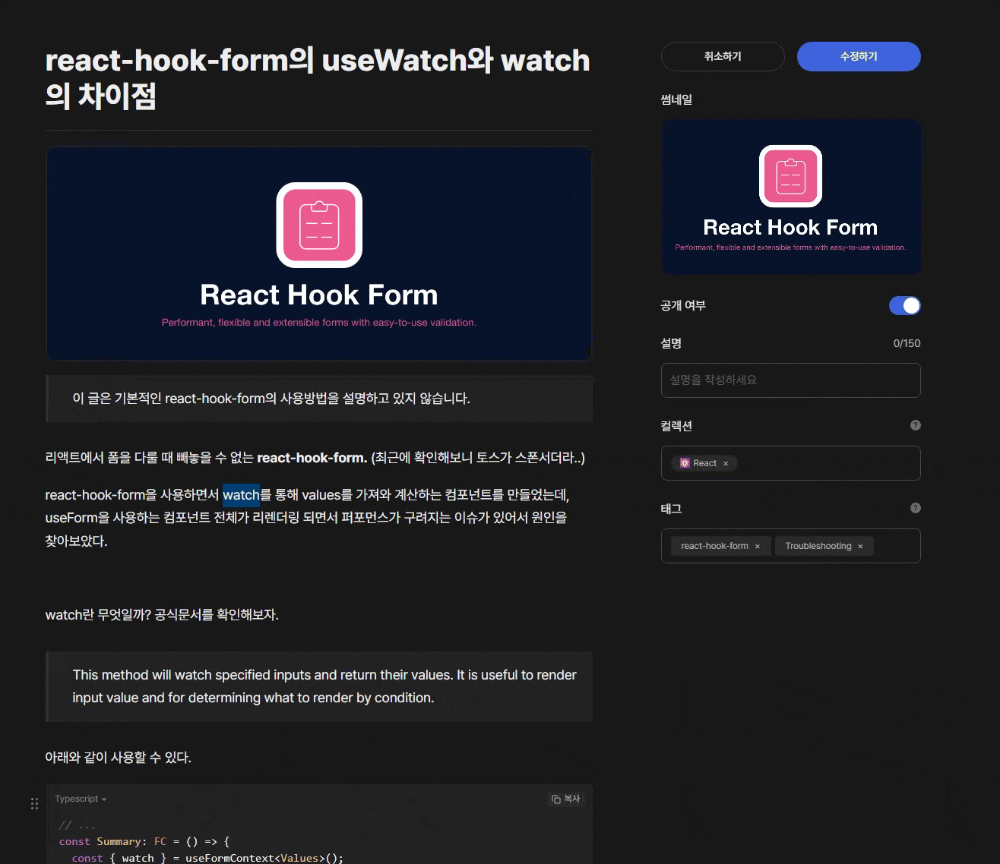This screenshot has width=1000, height=864.
Task: Remove the React collection chip
Action: (x=725, y=464)
